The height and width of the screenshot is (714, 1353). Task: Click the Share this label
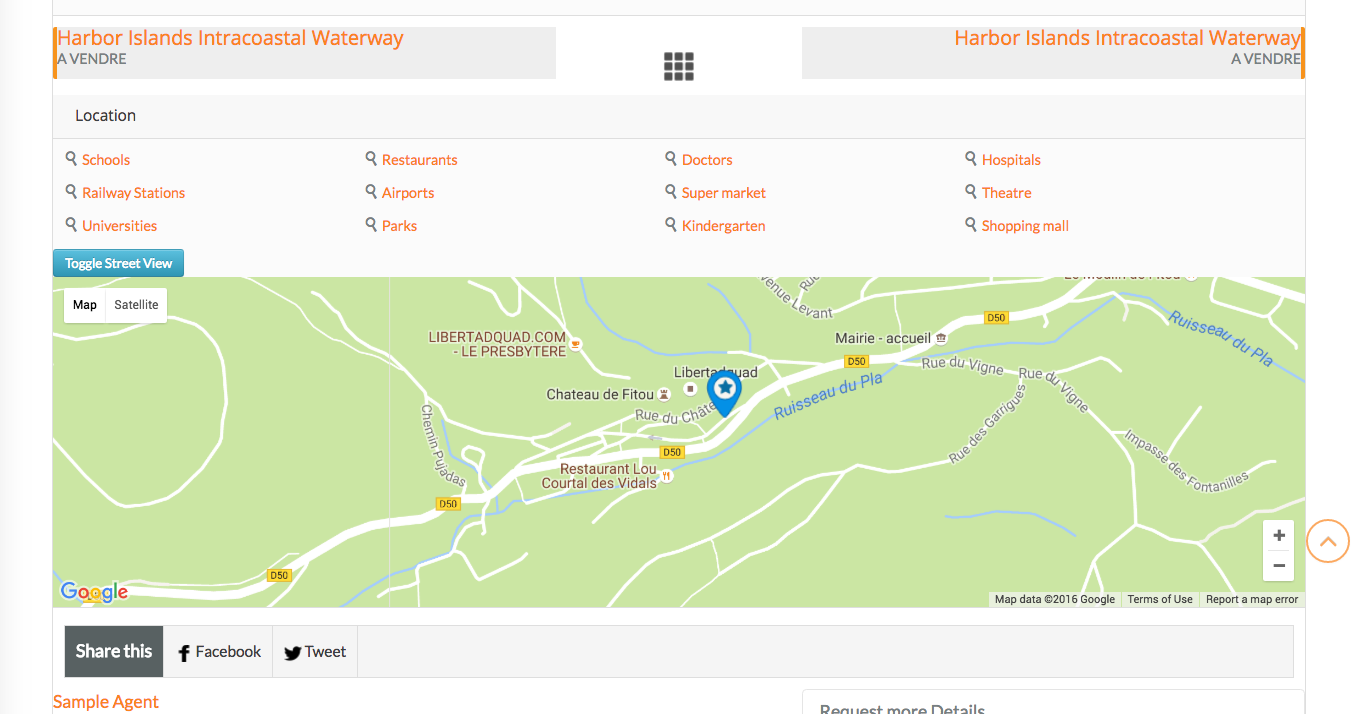114,652
